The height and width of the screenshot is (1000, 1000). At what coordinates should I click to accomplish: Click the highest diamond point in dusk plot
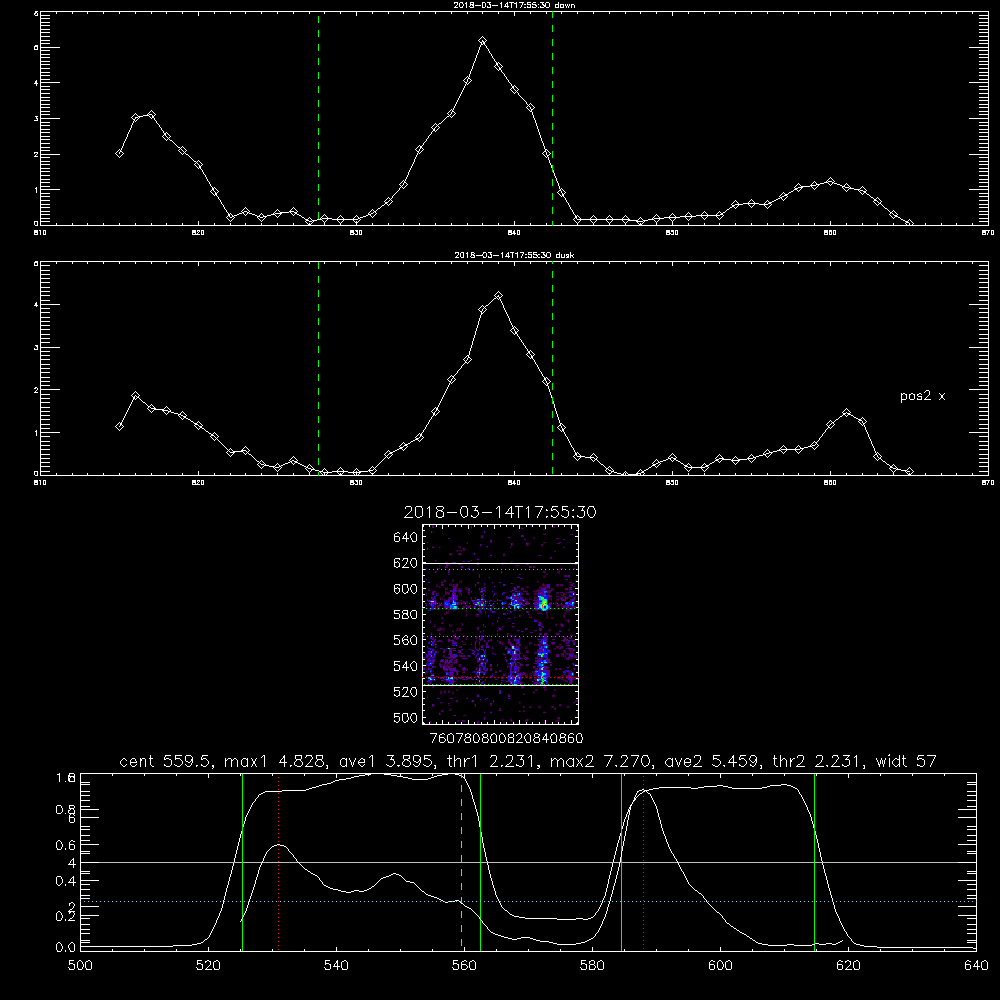(x=499, y=295)
